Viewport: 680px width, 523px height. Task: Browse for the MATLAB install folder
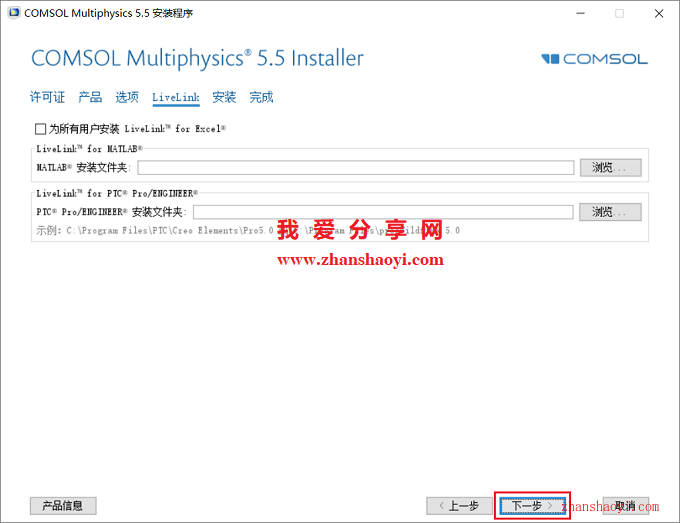(611, 167)
